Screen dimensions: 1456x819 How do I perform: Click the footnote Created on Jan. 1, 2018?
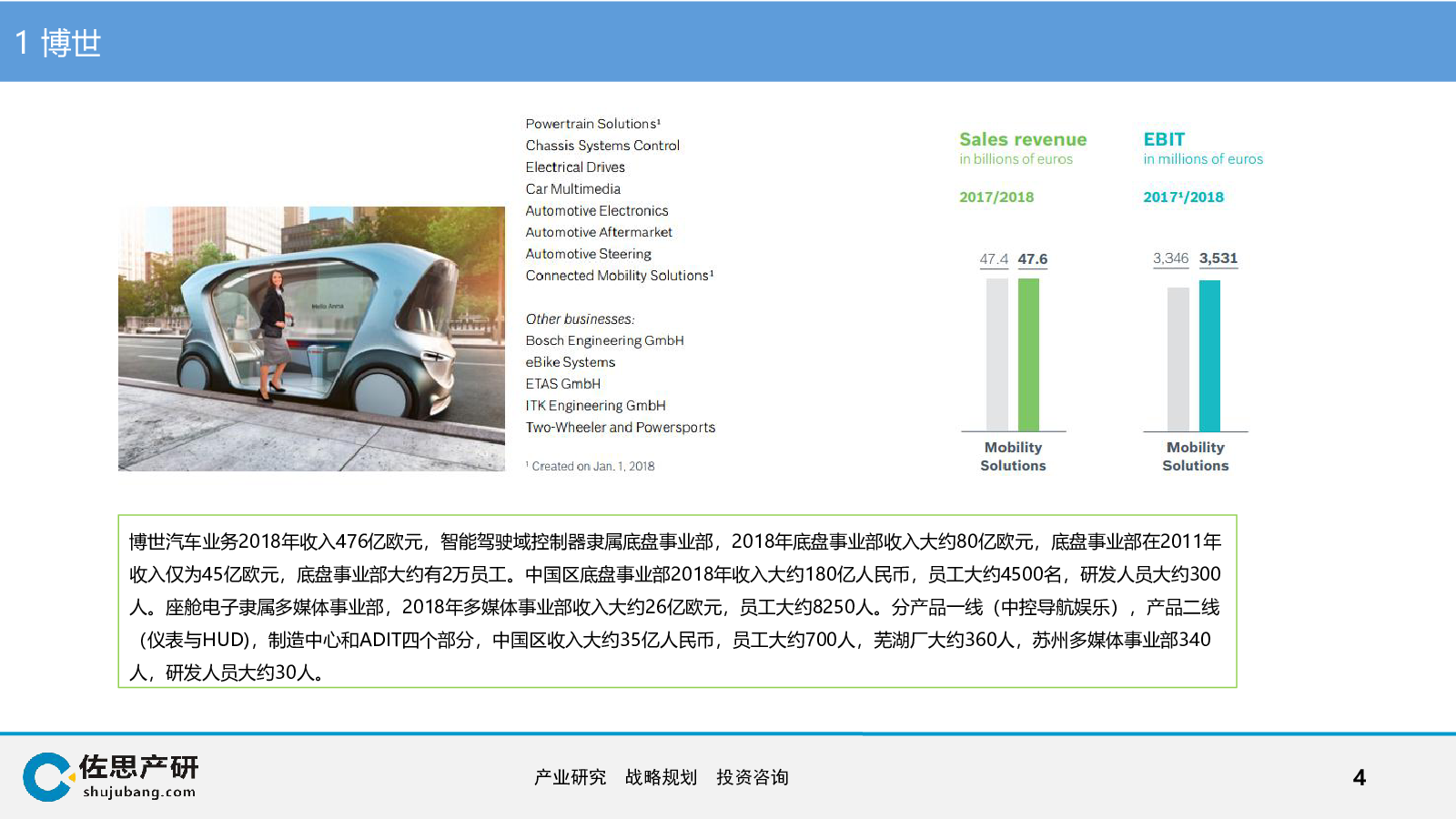coord(591,466)
